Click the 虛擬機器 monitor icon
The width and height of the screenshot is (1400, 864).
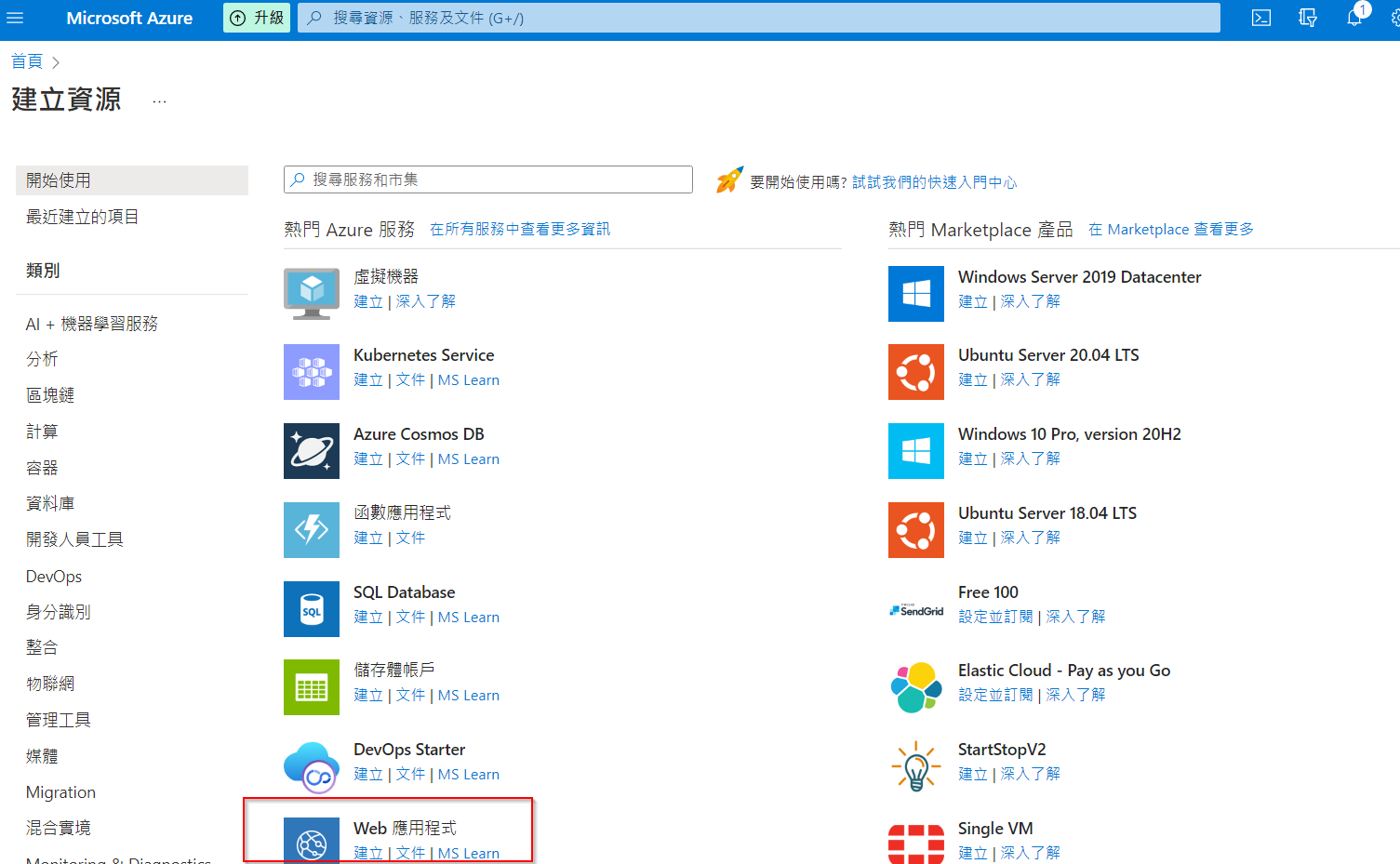312,293
